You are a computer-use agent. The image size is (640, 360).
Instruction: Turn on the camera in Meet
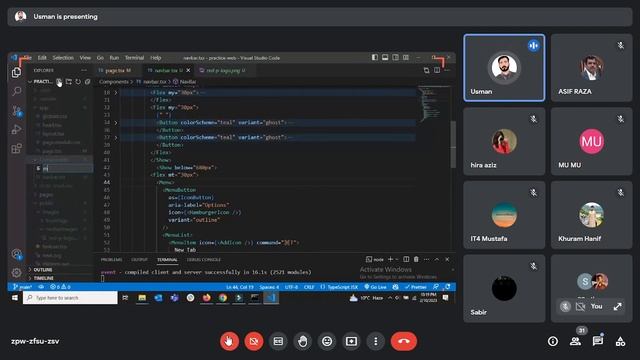click(253, 341)
